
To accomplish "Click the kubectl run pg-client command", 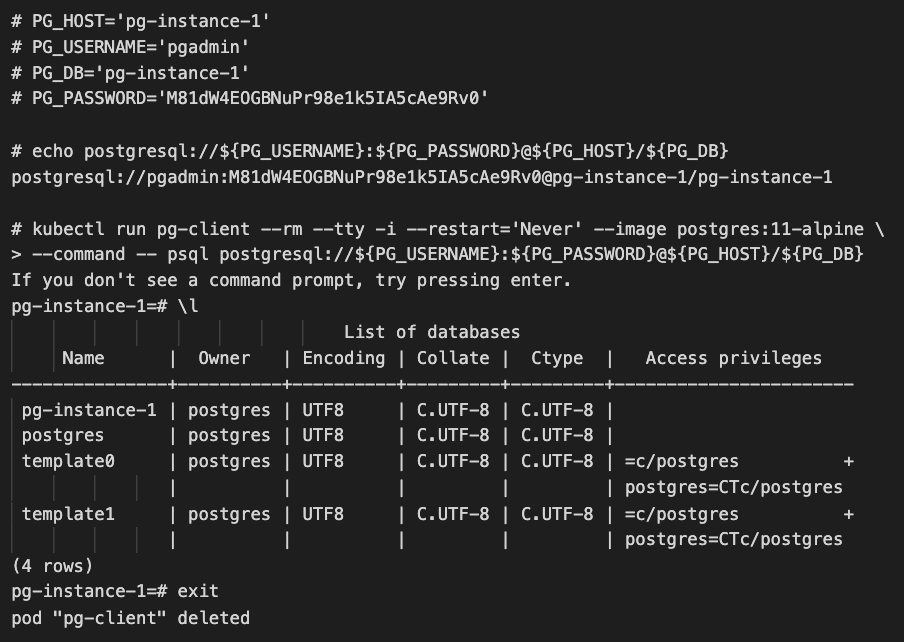I will point(430,228).
